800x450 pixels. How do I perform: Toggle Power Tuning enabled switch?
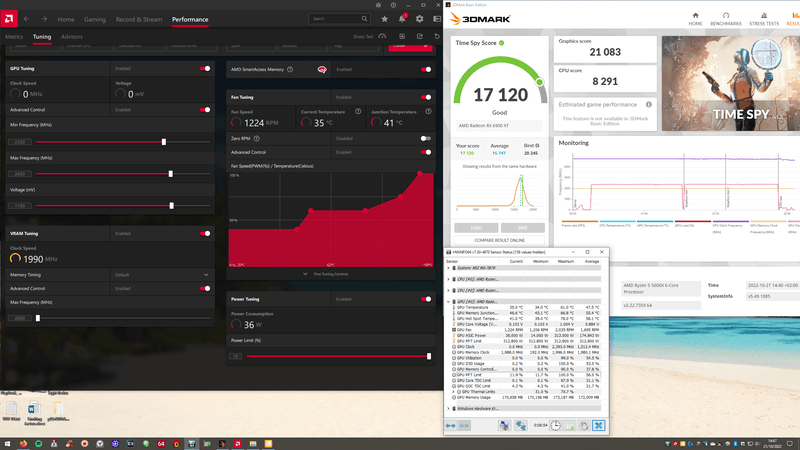pos(426,299)
